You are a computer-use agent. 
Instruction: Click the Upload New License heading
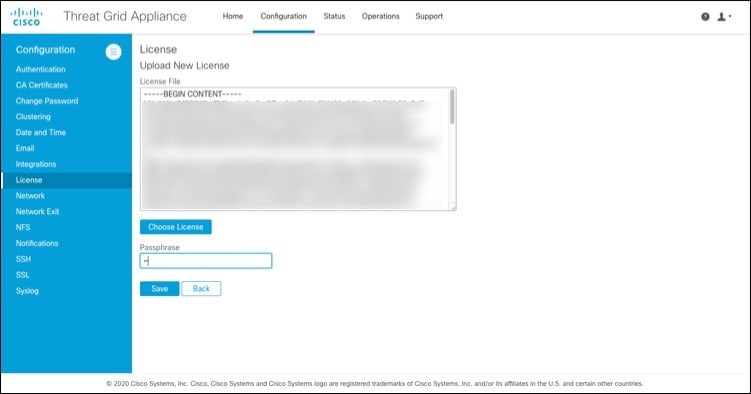[x=184, y=66]
